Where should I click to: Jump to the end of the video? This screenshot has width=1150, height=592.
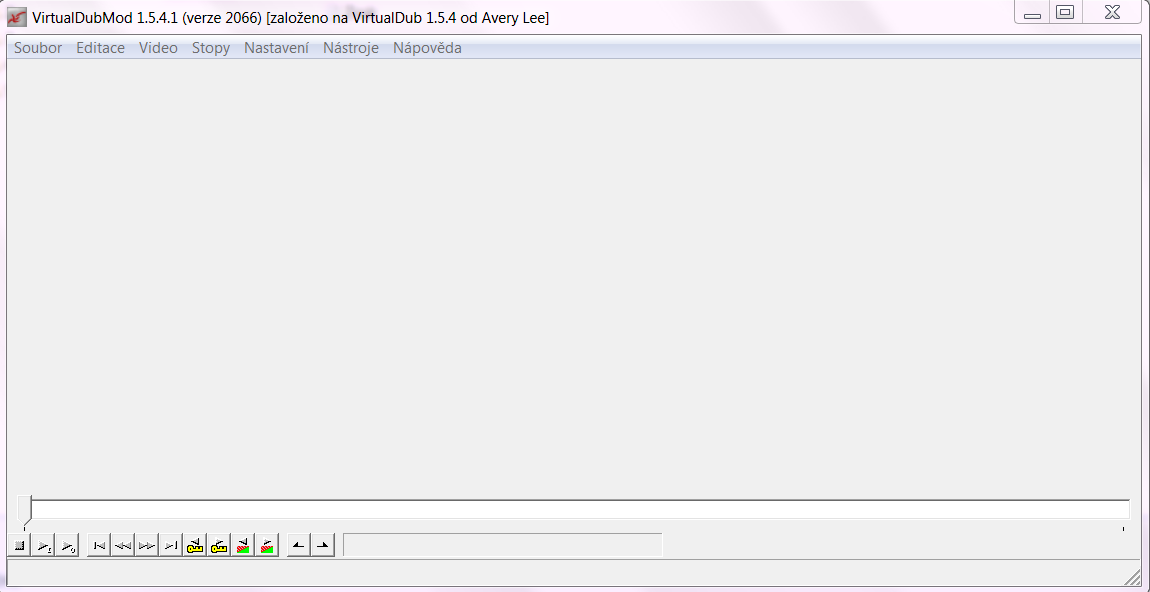171,546
